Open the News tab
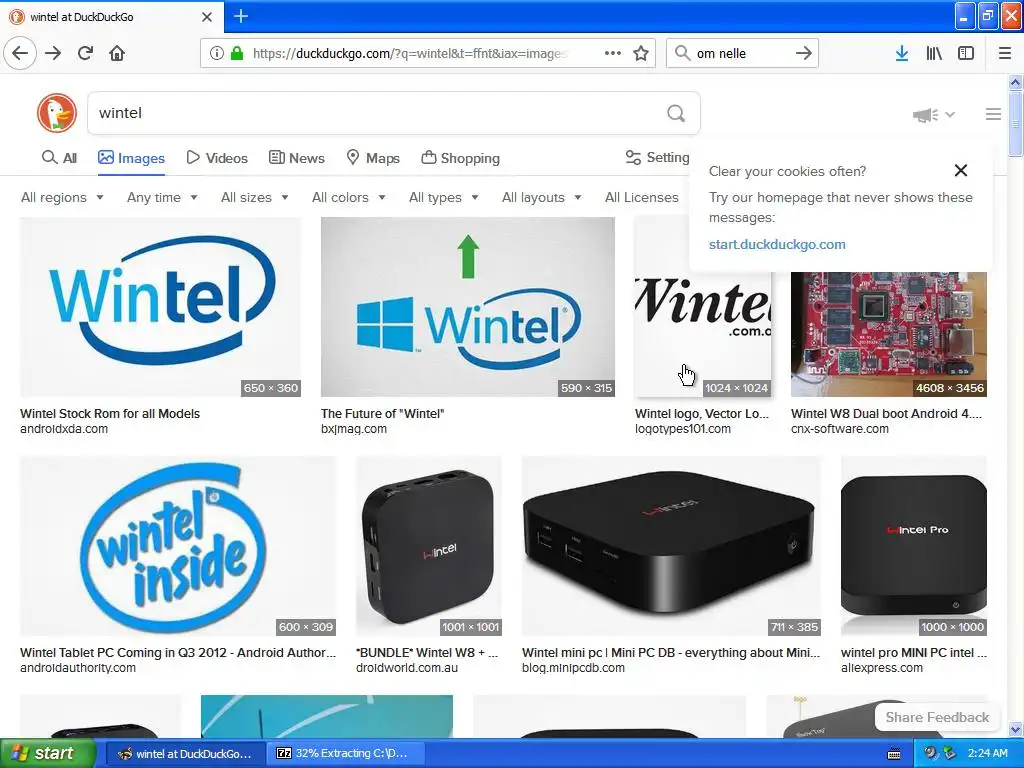 [x=296, y=158]
